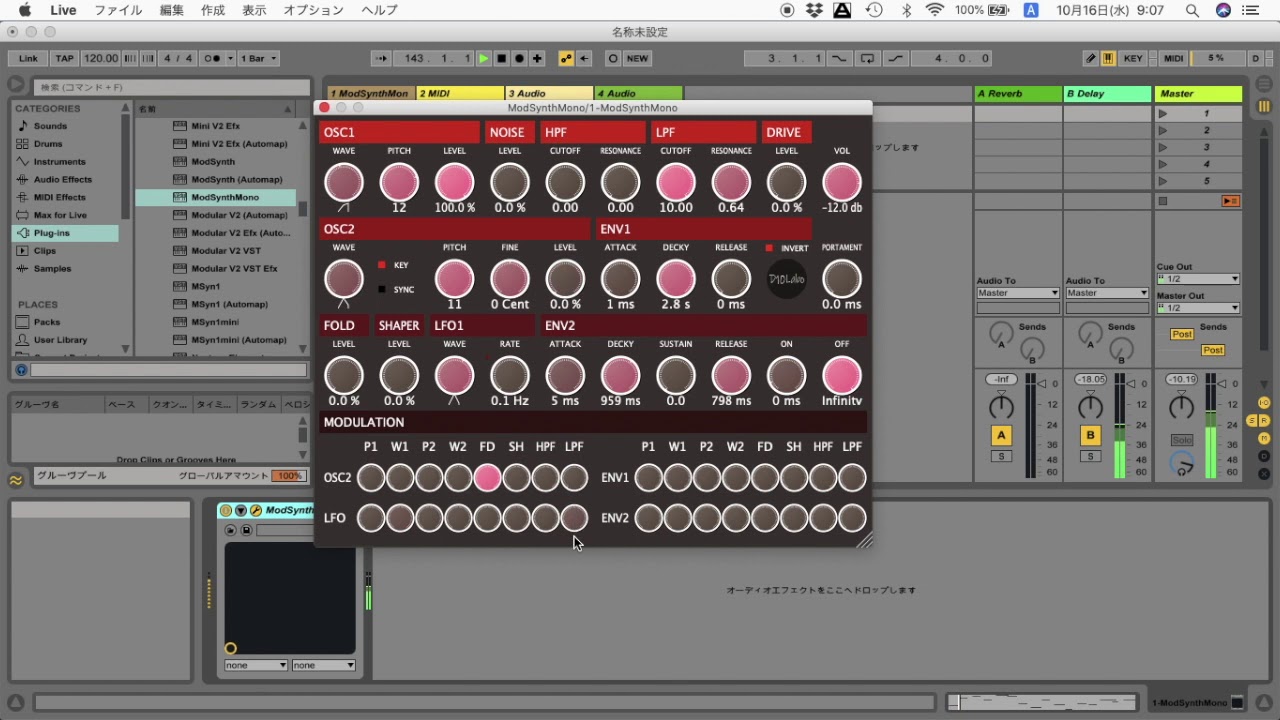Select Mini V2 Efx in the plug-in list

pyautogui.click(x=215, y=126)
